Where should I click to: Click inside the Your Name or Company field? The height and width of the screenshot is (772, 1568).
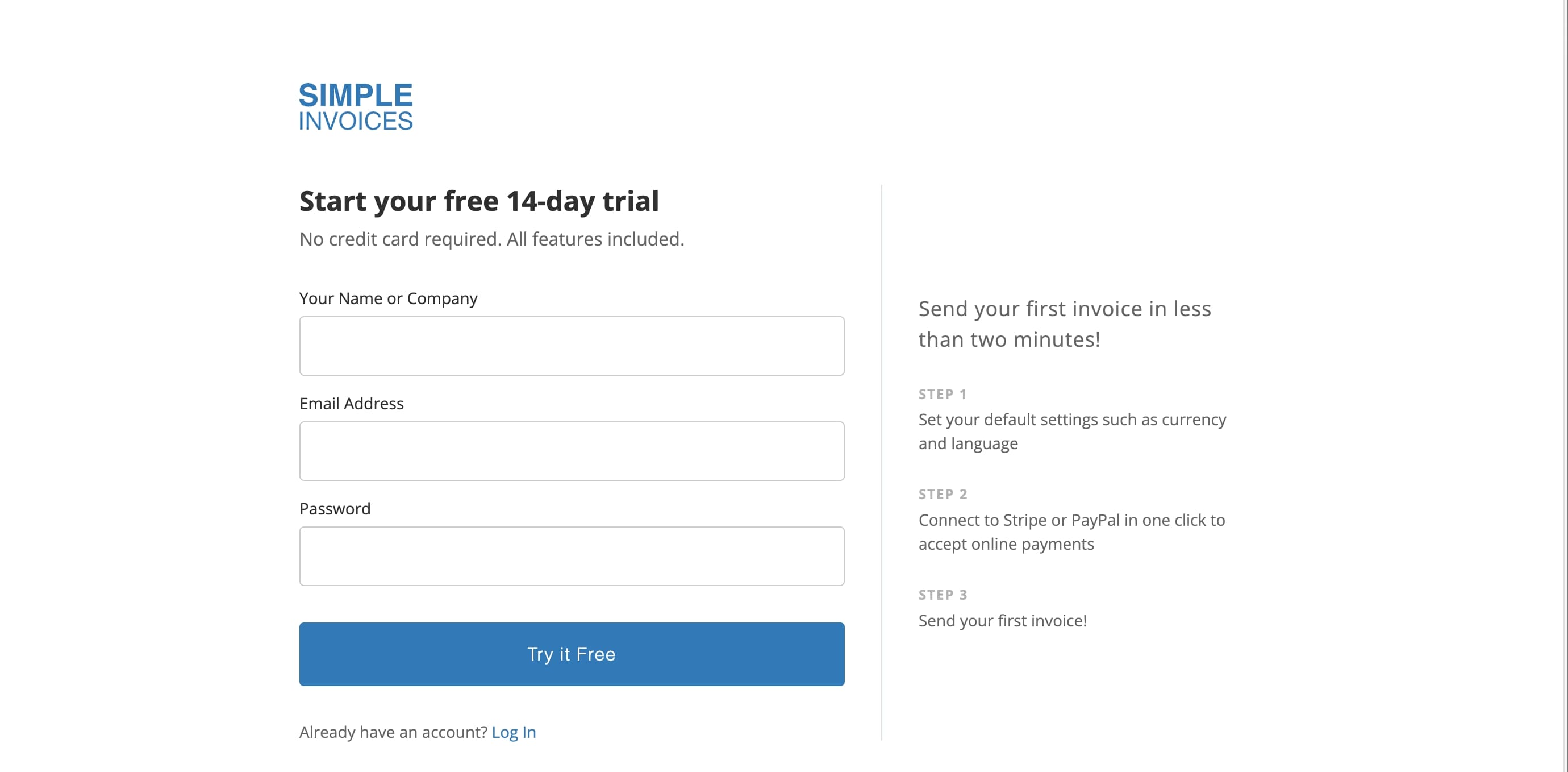coord(571,346)
